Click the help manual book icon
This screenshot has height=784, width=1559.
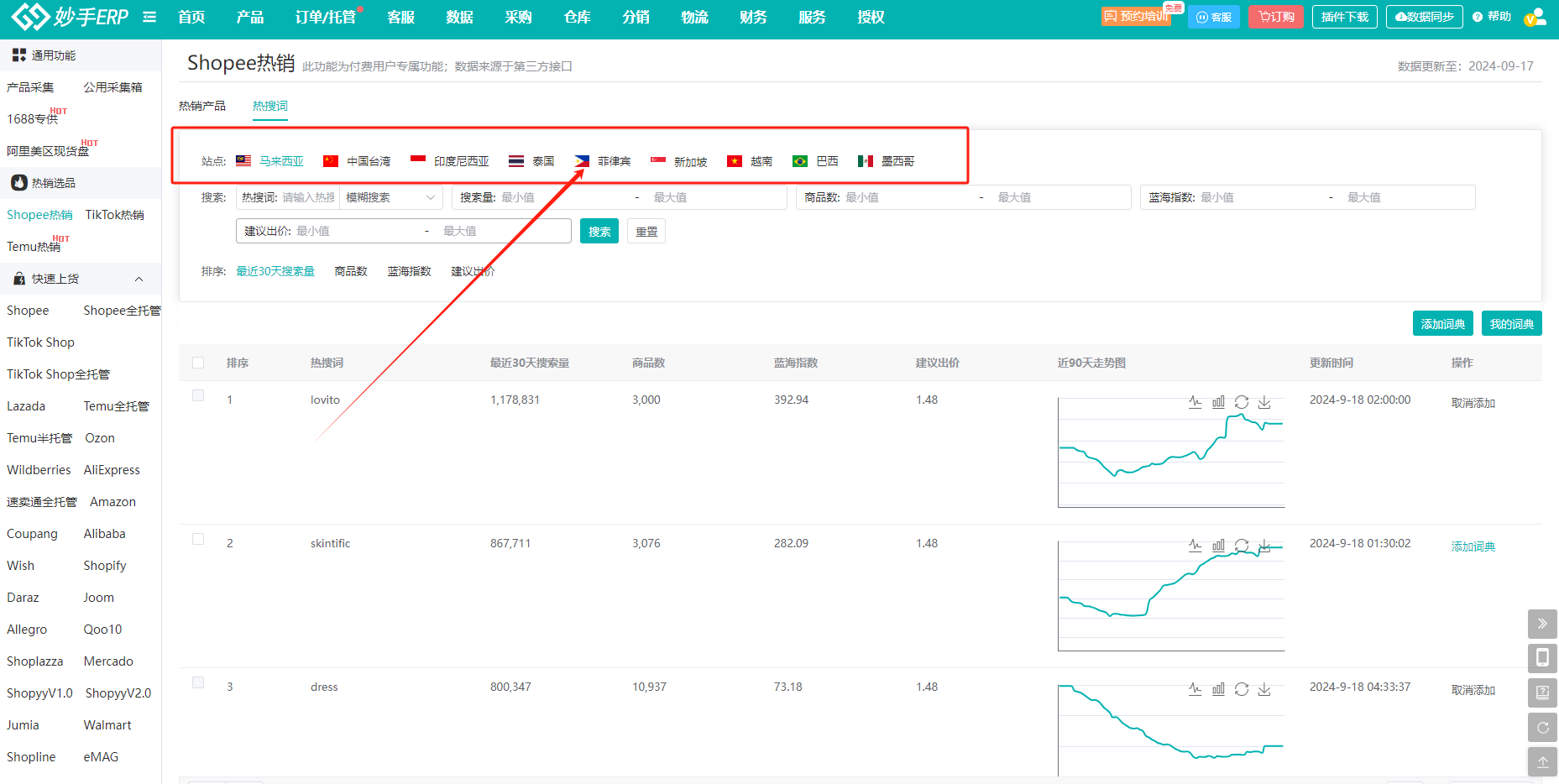[1542, 693]
